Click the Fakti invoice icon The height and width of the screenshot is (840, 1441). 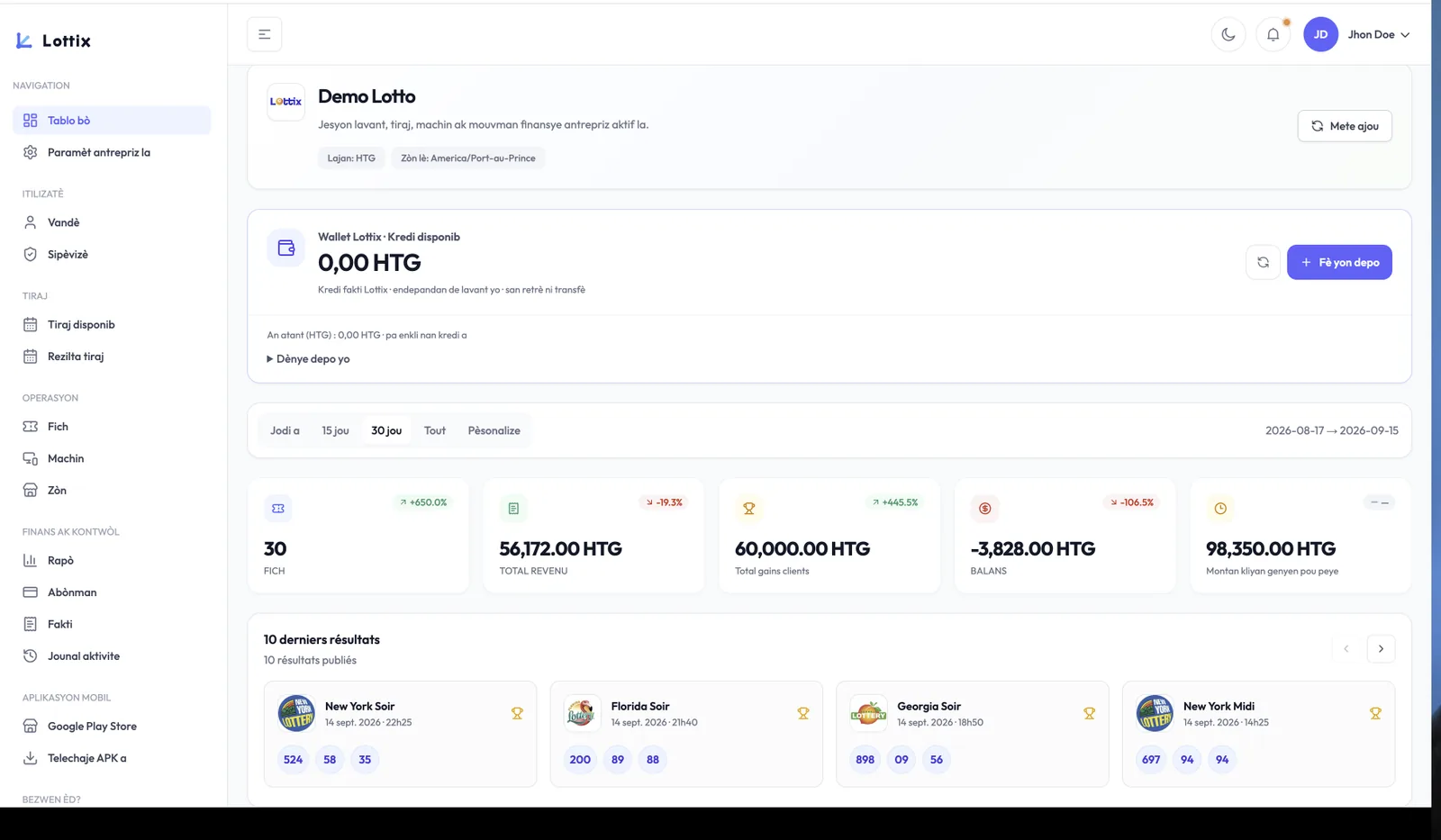click(x=30, y=624)
